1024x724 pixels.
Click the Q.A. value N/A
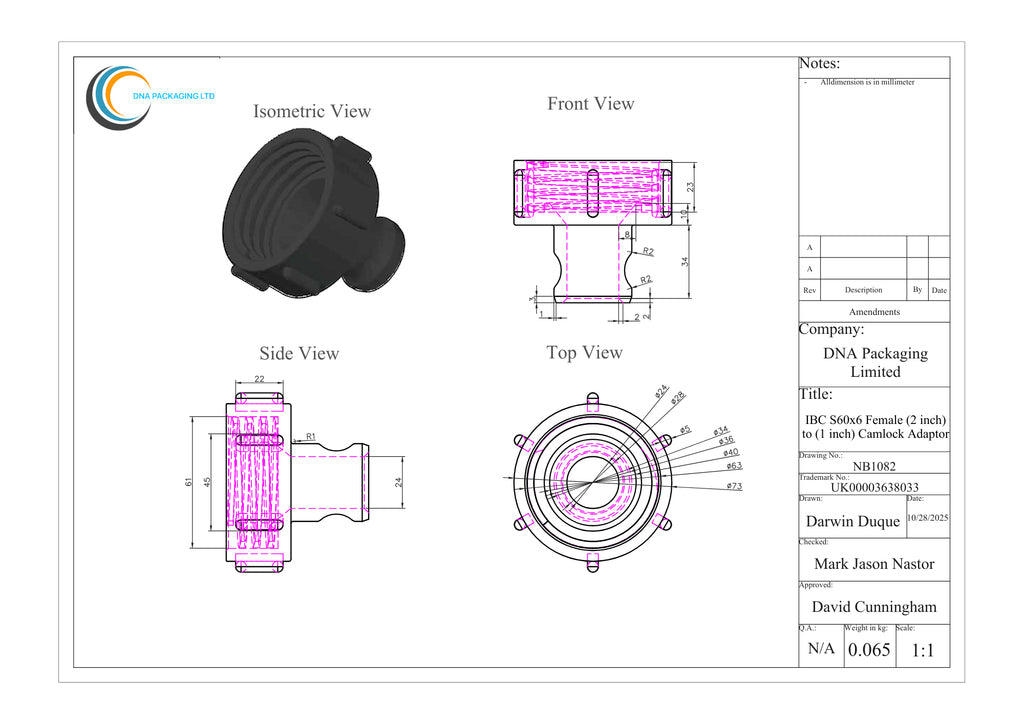point(821,649)
